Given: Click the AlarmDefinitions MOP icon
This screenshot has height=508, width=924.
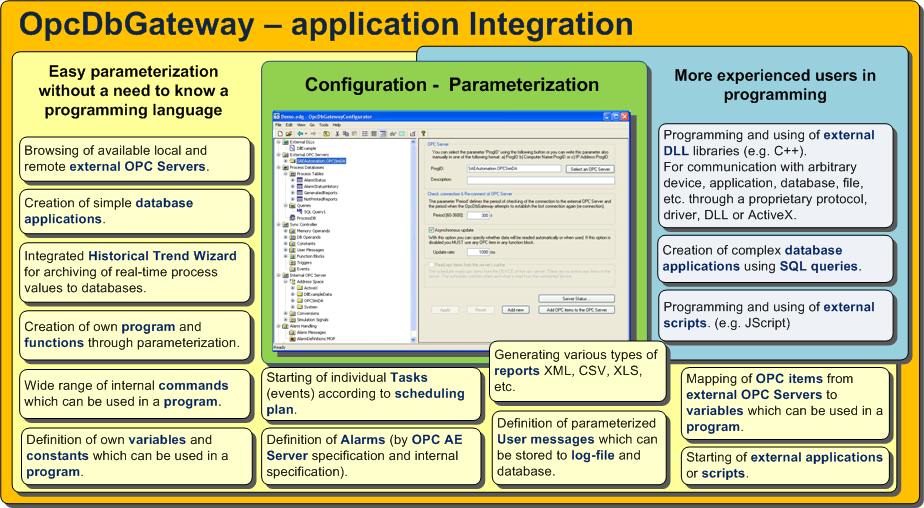Looking at the screenshot, I should (x=292, y=339).
